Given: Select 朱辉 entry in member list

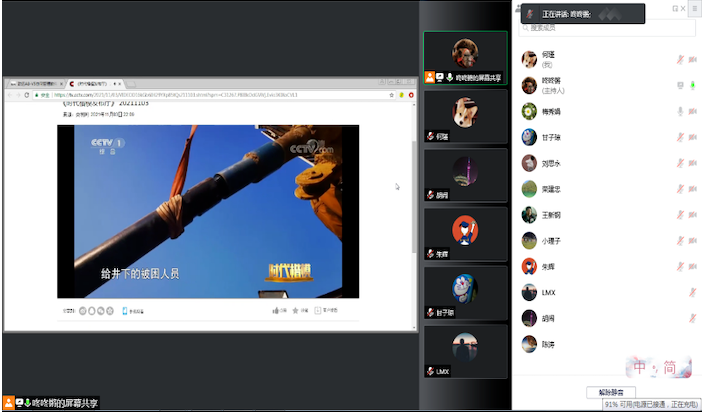Looking at the screenshot, I should tap(608, 267).
